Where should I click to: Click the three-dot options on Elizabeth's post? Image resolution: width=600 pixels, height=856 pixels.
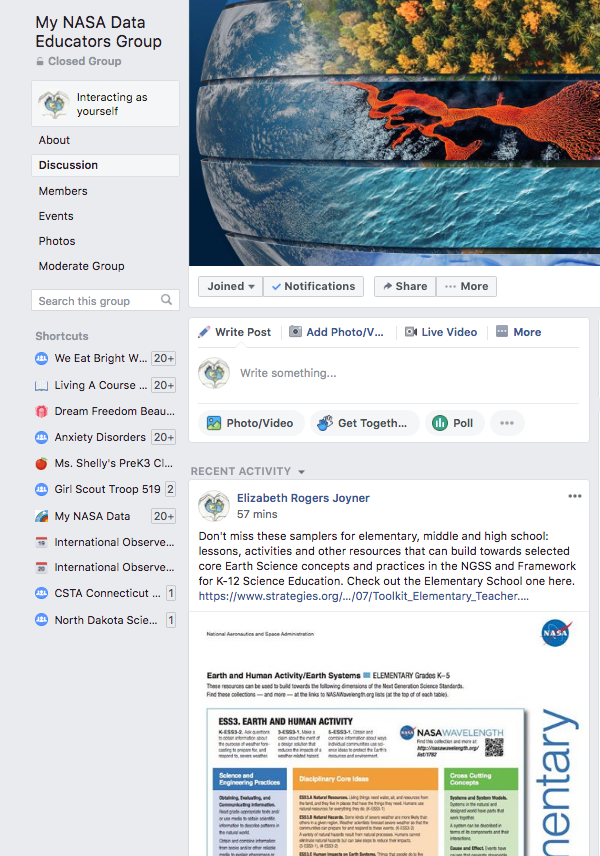(x=574, y=496)
